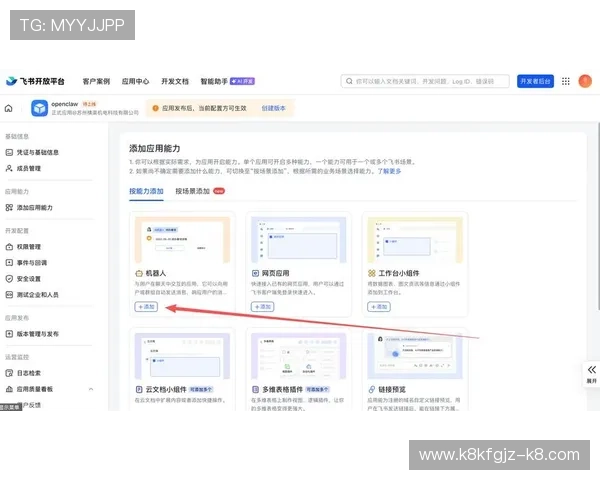Open 成员管理 in sidebar
Screen dimensions: 600x480
click(28, 168)
